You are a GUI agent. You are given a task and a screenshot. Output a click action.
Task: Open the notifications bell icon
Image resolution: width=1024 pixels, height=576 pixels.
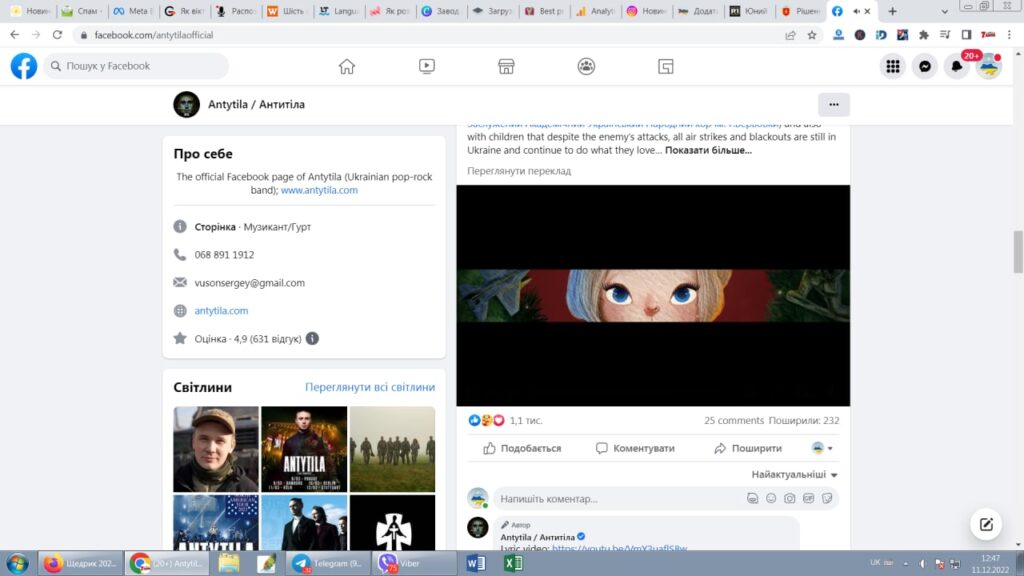tap(957, 67)
